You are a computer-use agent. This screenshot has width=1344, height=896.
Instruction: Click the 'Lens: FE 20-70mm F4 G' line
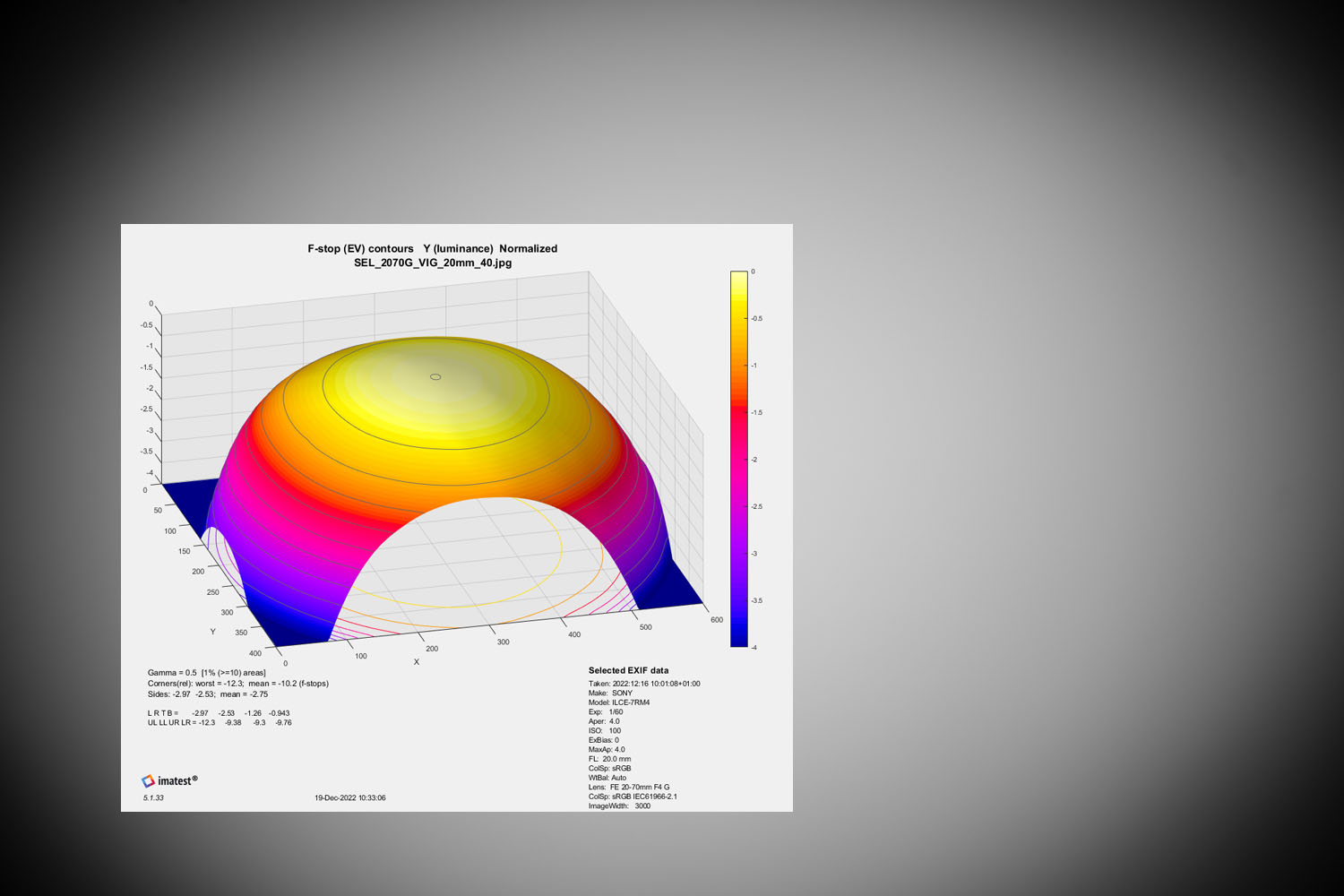629,787
